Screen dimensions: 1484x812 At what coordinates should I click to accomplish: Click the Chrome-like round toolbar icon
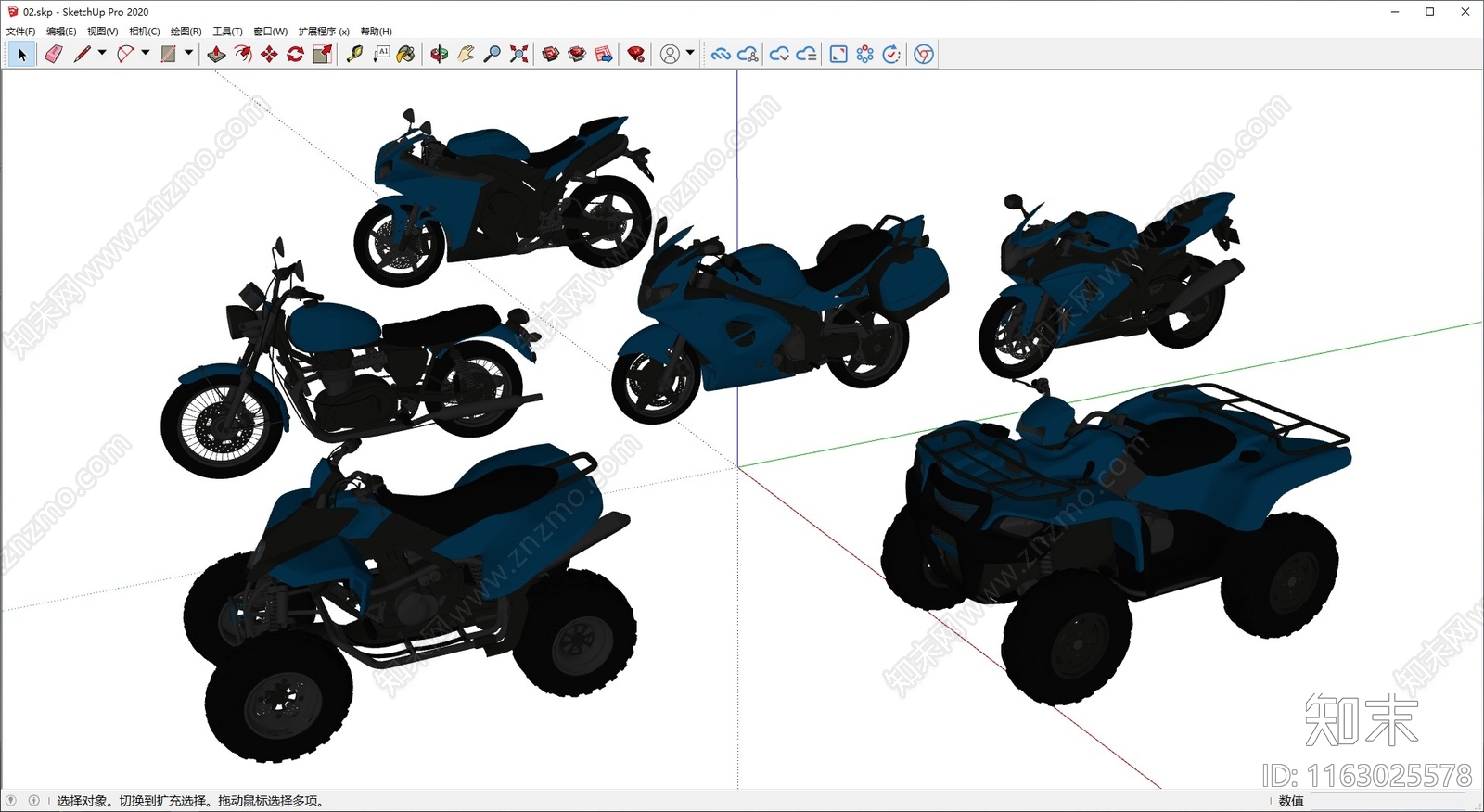click(x=924, y=55)
